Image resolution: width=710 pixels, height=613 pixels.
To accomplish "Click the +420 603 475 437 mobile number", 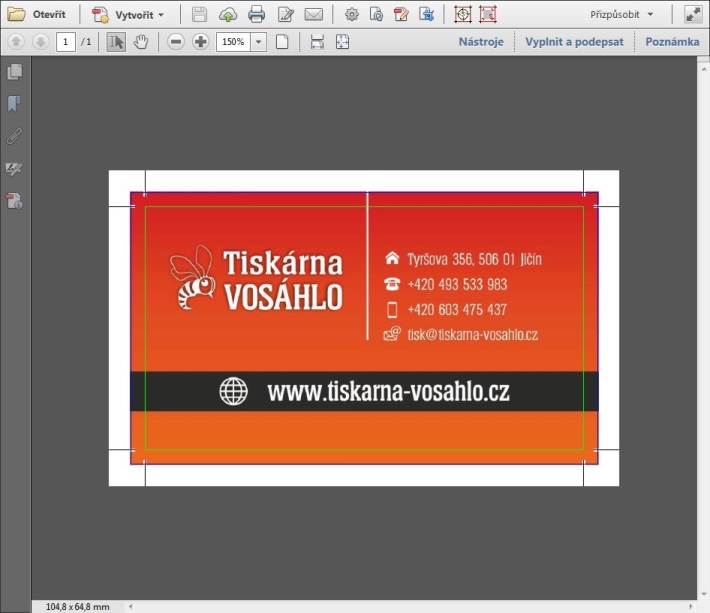I will point(457,310).
